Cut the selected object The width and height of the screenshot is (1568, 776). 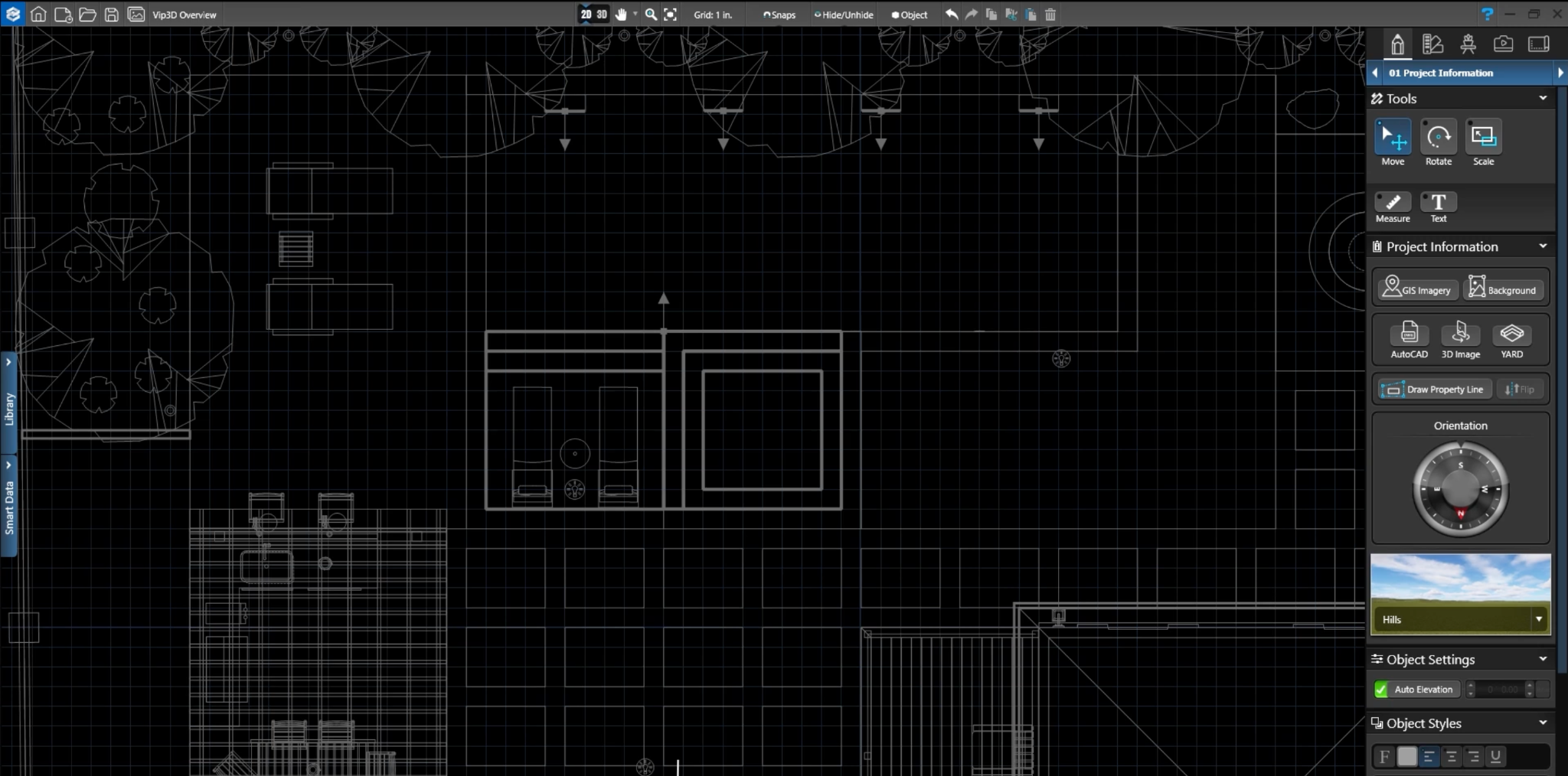(x=1011, y=14)
